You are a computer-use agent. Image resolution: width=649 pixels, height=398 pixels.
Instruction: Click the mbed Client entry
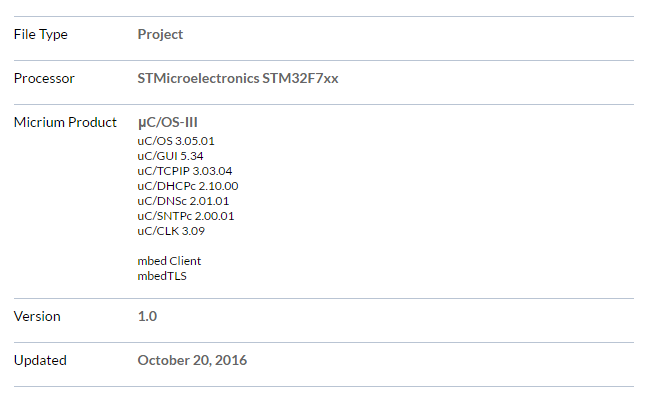[x=169, y=261]
